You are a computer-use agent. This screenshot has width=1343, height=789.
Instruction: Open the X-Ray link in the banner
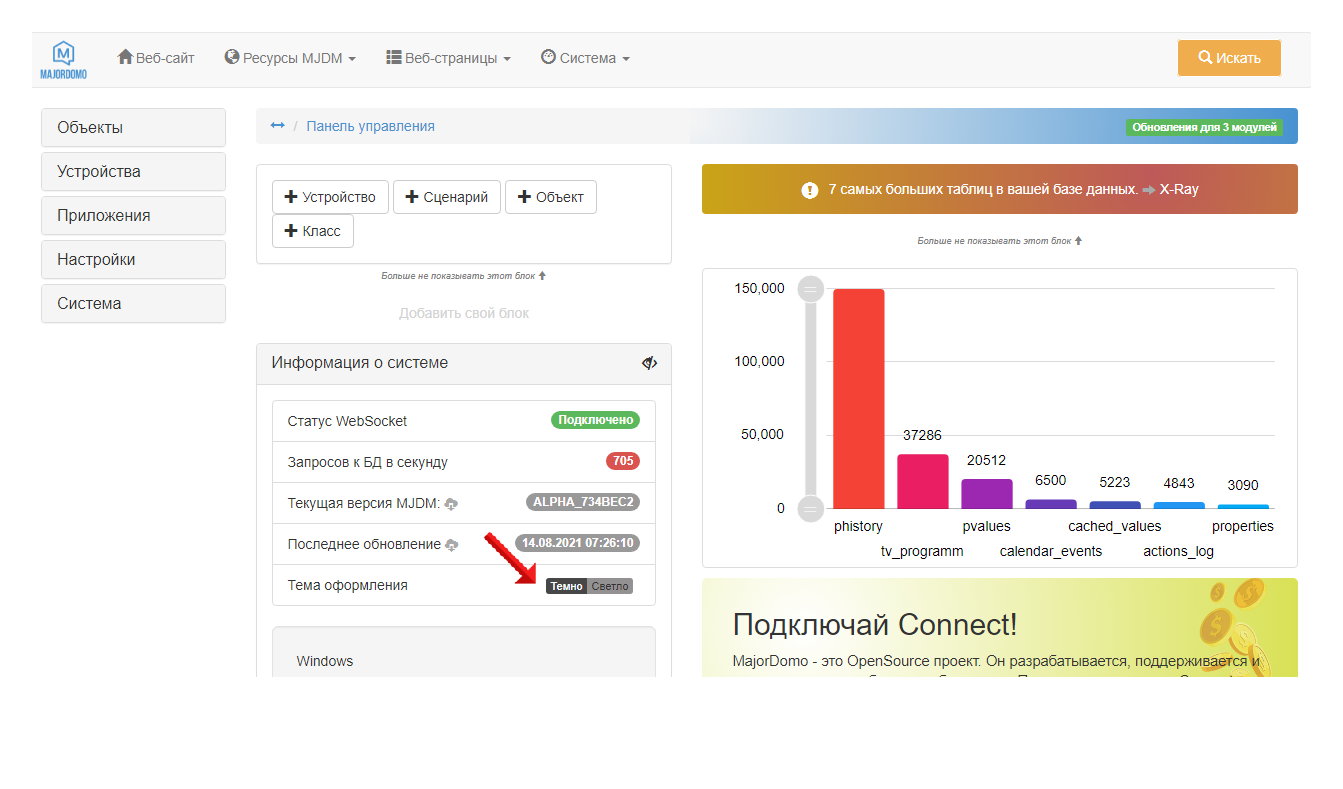[1179, 189]
